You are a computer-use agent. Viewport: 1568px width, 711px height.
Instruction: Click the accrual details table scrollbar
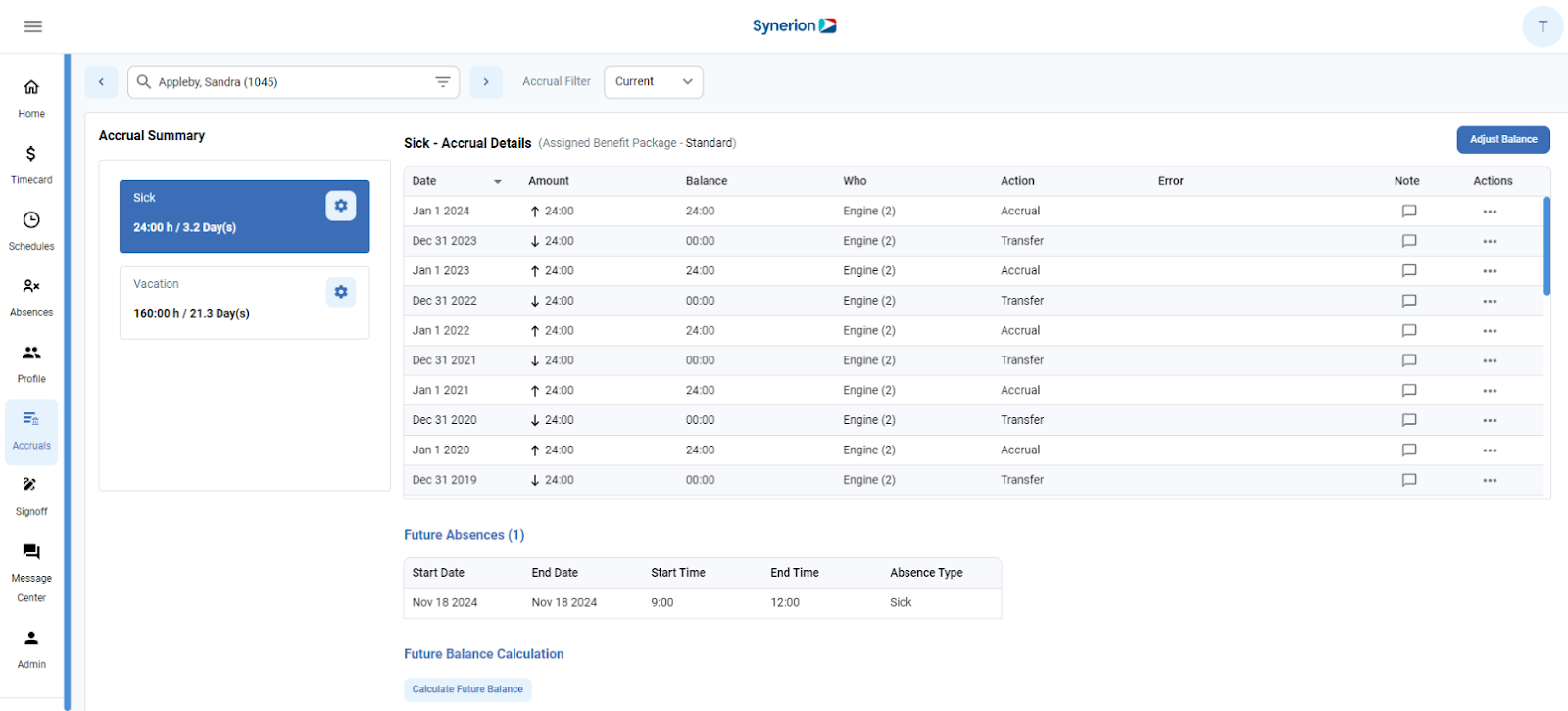(x=1546, y=246)
